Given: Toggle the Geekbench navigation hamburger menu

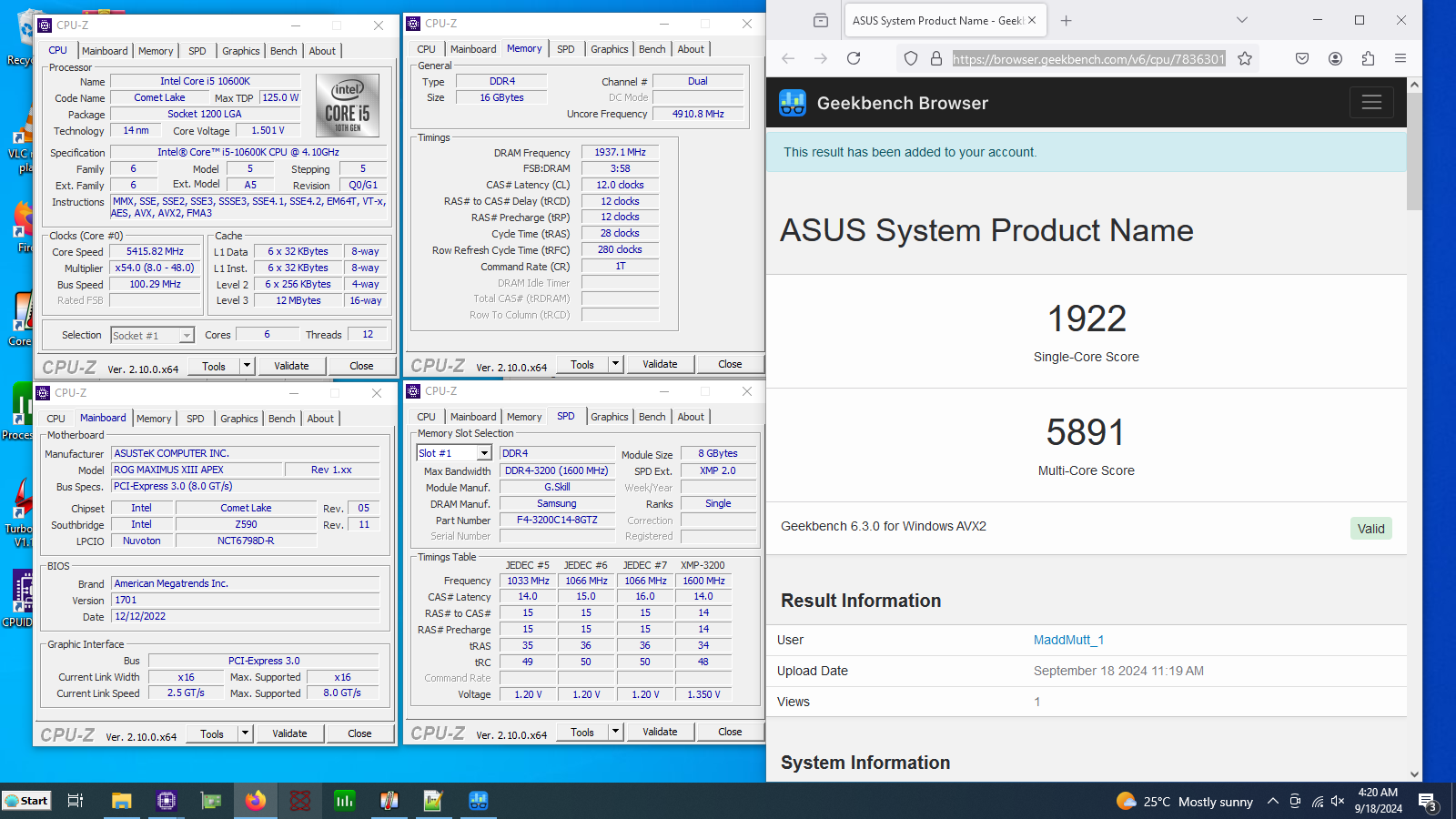Looking at the screenshot, I should click(x=1371, y=103).
